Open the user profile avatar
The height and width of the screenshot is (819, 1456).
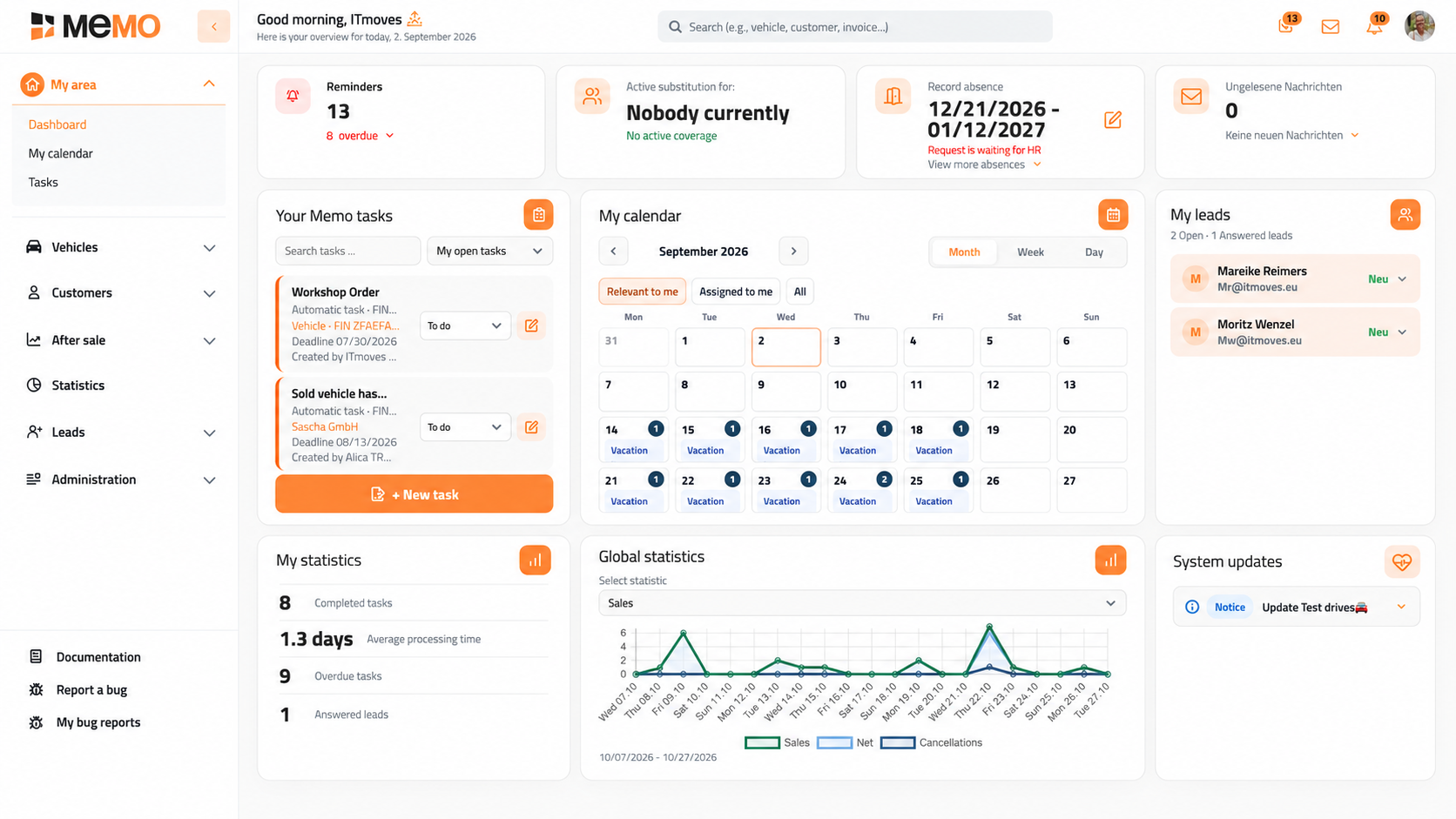[1419, 26]
